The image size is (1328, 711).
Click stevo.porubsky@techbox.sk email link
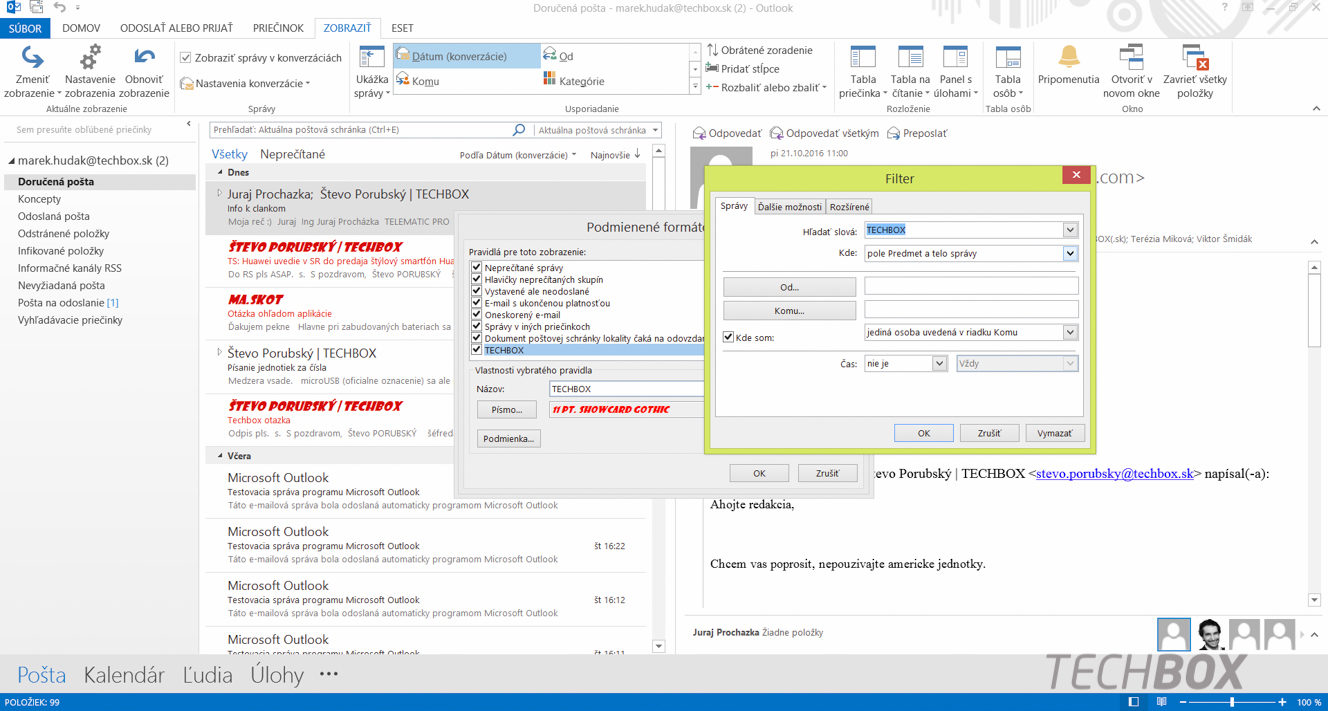tap(1115, 474)
